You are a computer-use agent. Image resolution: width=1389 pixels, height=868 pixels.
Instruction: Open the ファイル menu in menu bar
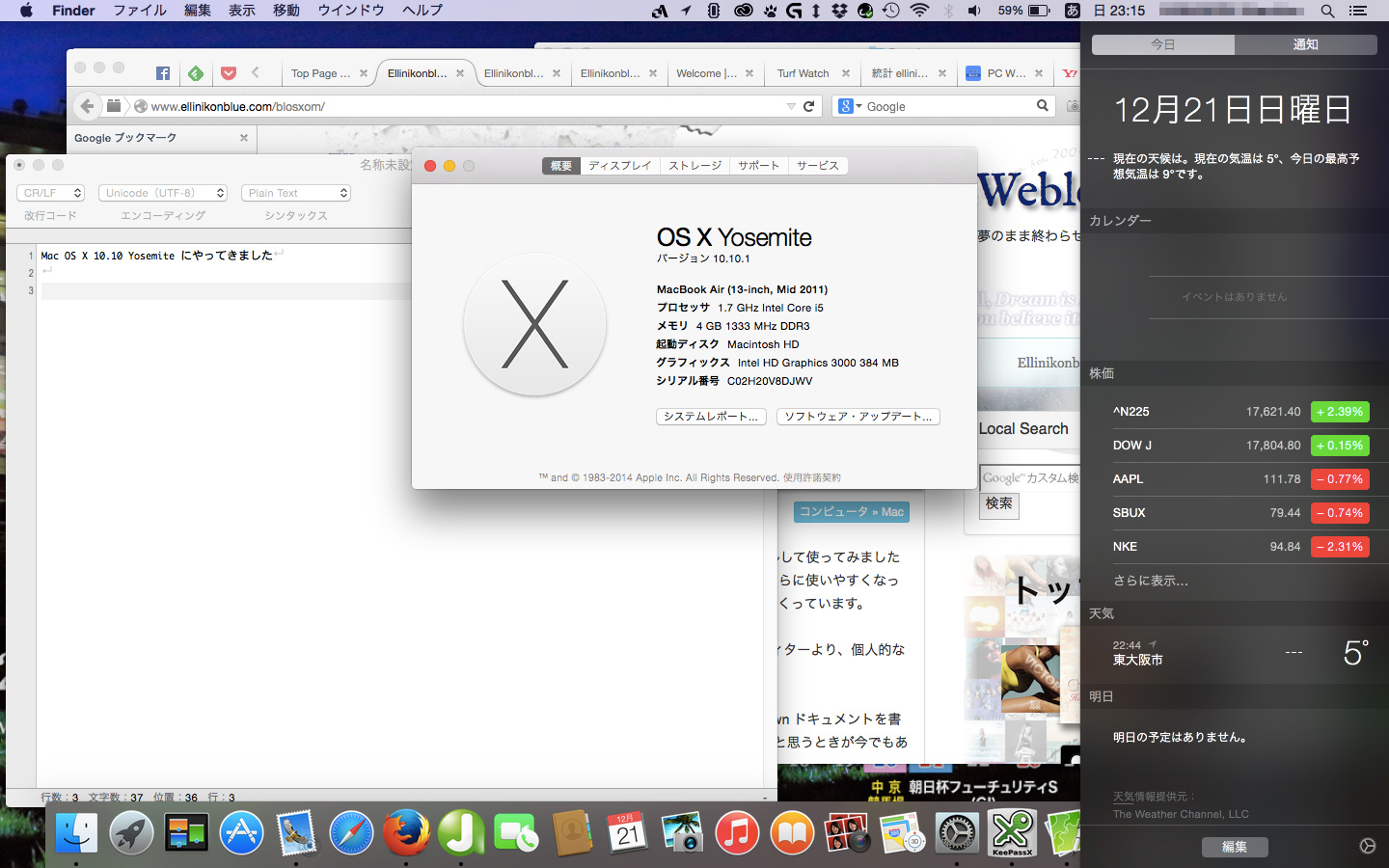[140, 11]
